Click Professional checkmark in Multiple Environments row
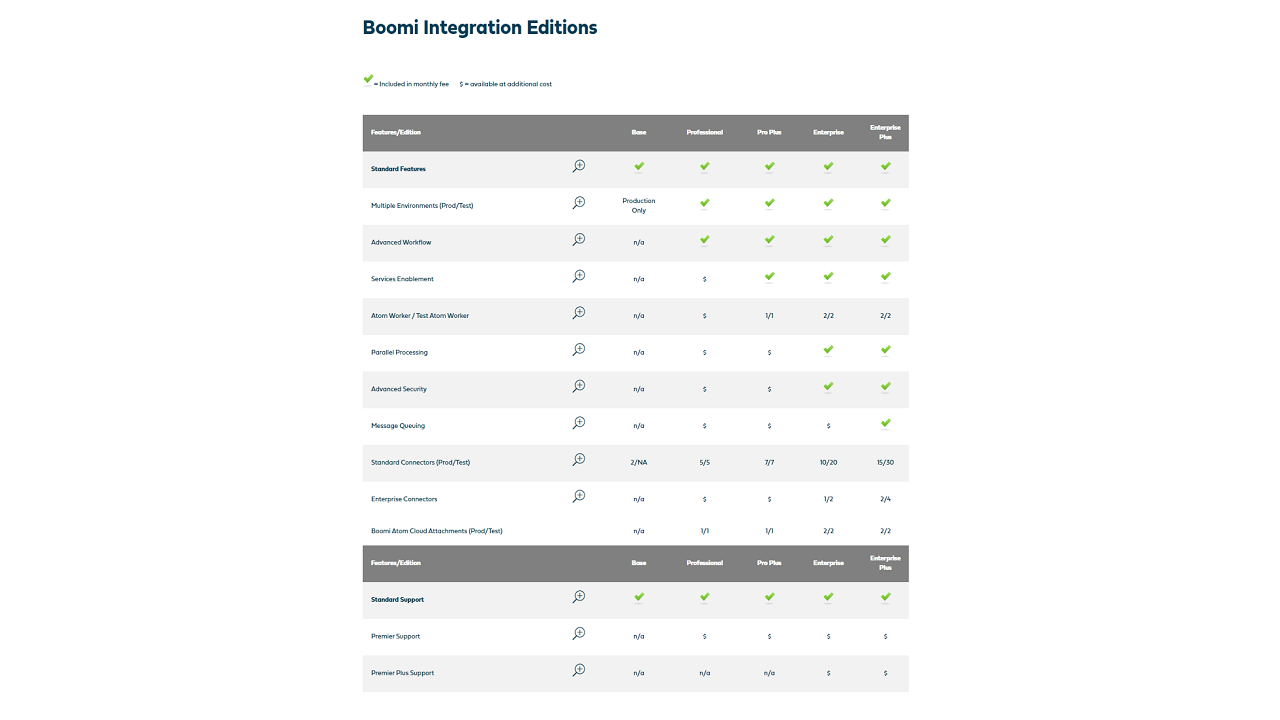Image resolution: width=1280 pixels, height=720 pixels. point(705,204)
